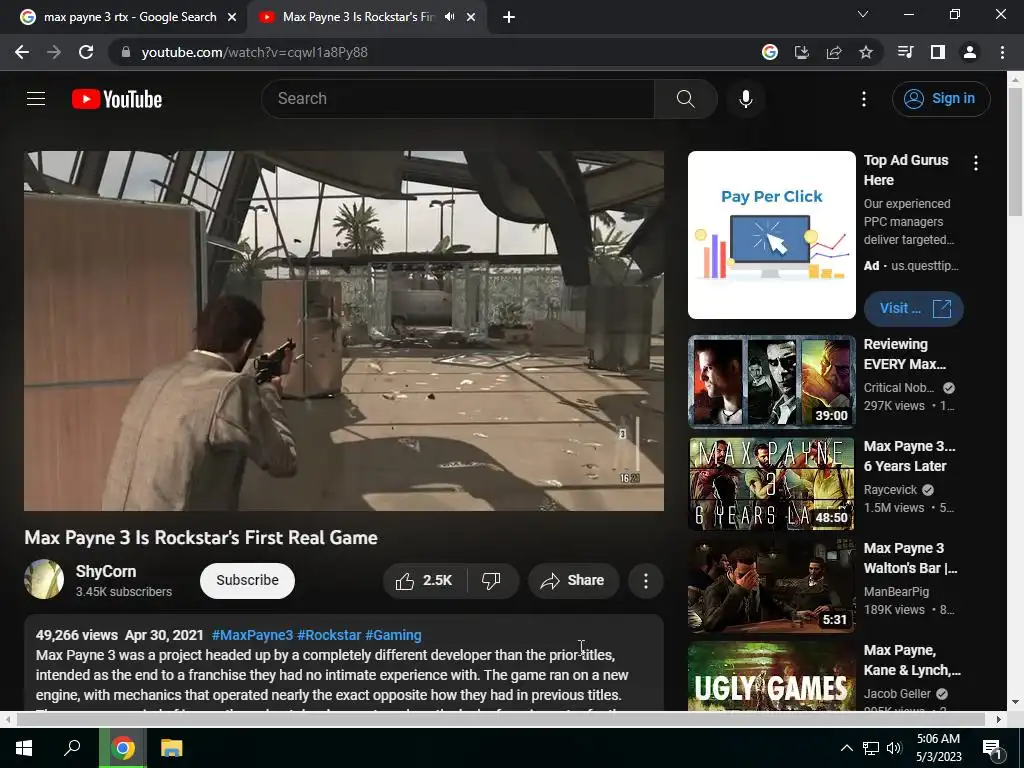
Task: Open the tab search dropdown chevron
Action: 863,14
